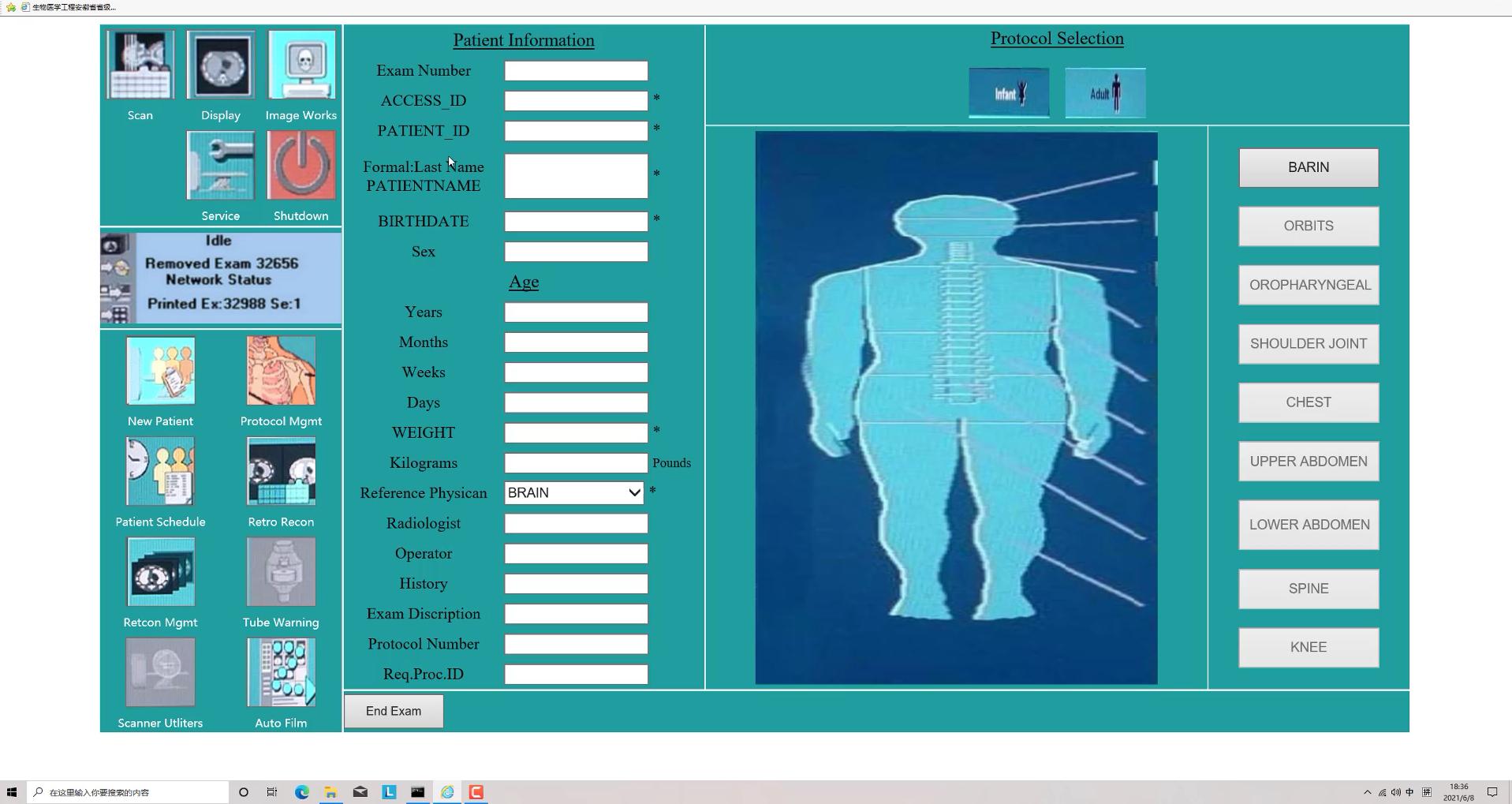Launch Image Works
1512x804 pixels.
click(301, 65)
